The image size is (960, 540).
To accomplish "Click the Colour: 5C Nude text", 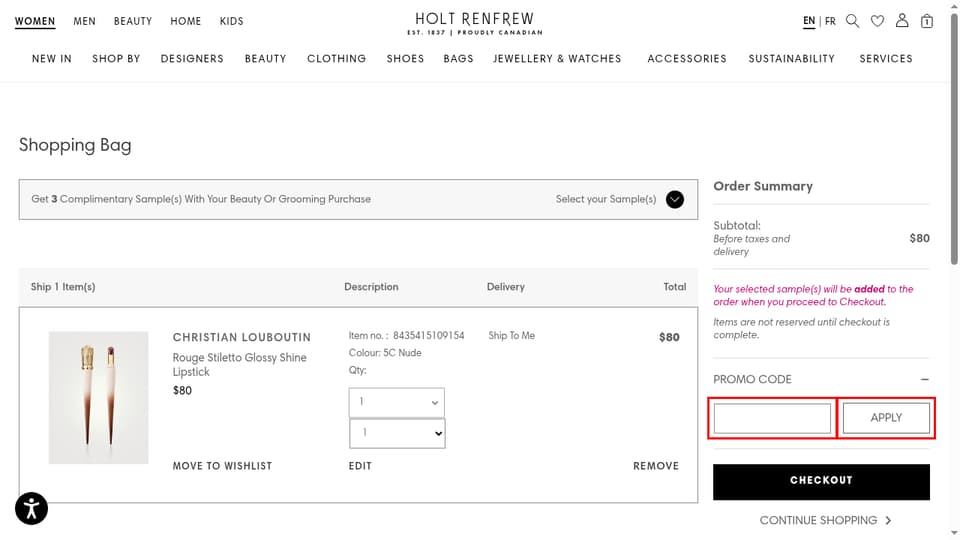I will 385,353.
